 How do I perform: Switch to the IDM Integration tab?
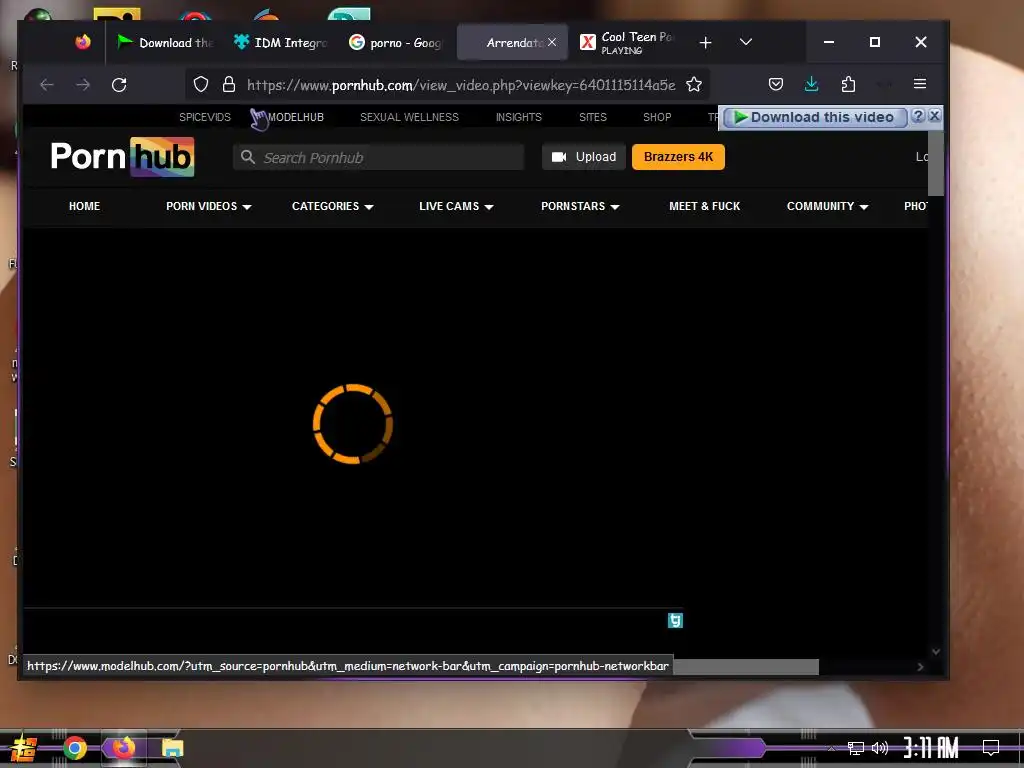click(280, 42)
